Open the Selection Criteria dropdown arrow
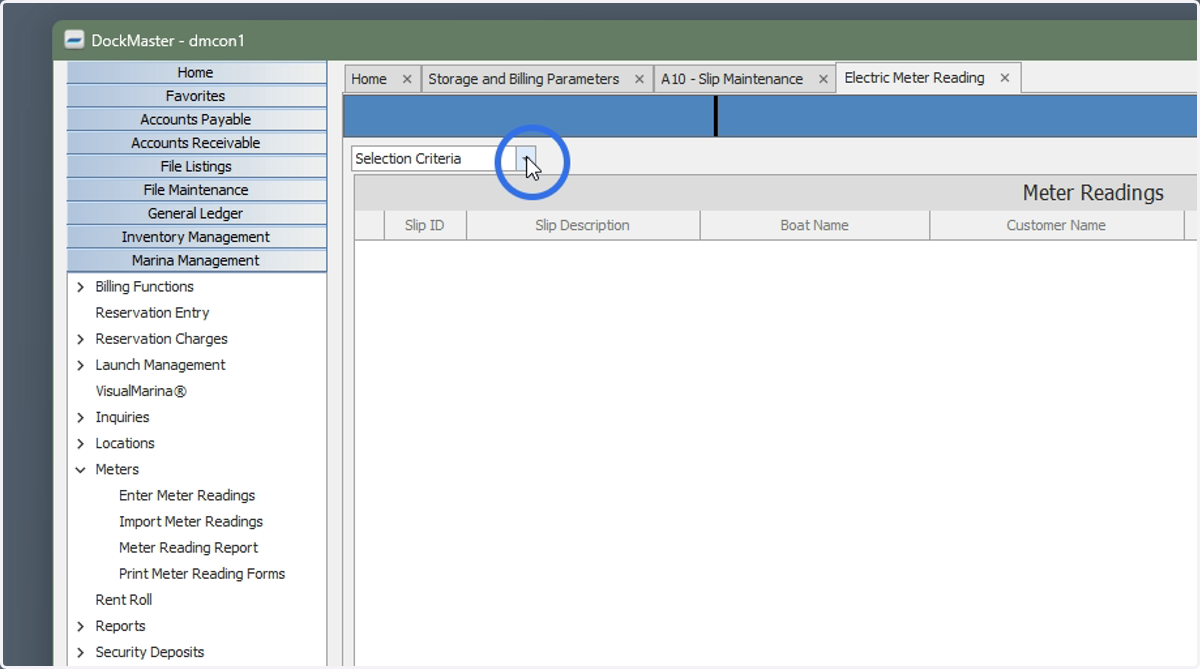 (x=526, y=159)
